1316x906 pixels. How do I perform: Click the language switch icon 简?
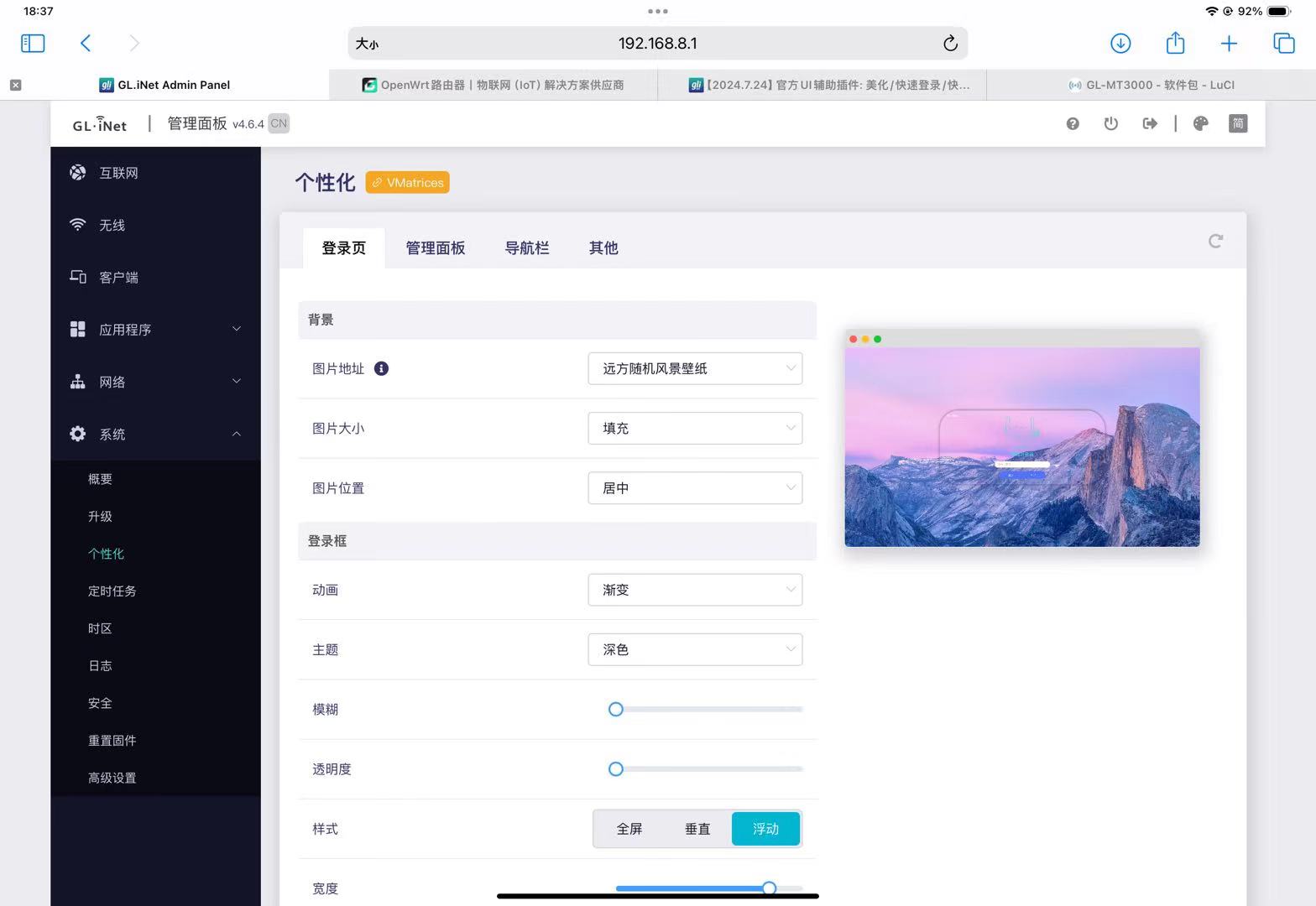[1238, 124]
